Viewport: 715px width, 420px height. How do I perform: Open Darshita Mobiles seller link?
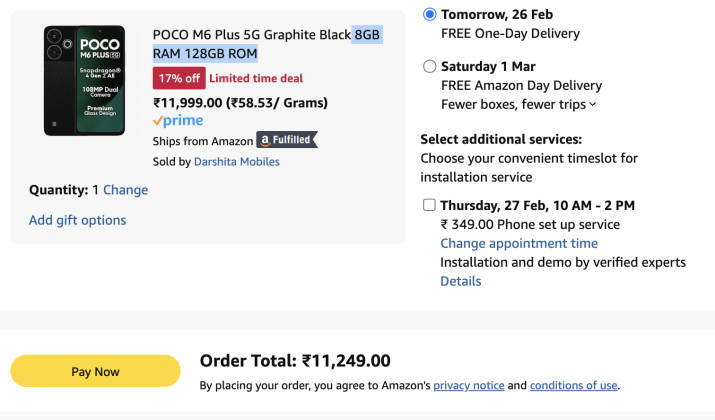click(236, 161)
